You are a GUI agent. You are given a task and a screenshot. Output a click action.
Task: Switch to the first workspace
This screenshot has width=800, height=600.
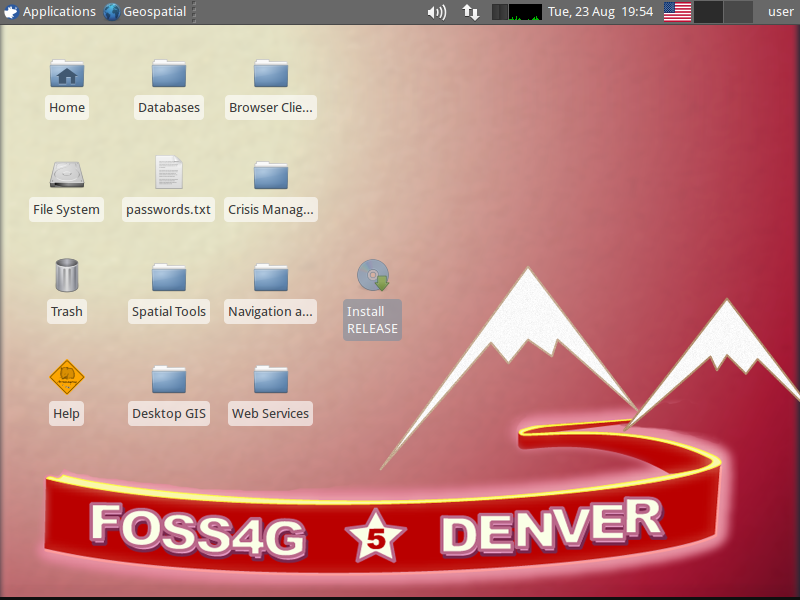[x=709, y=12]
